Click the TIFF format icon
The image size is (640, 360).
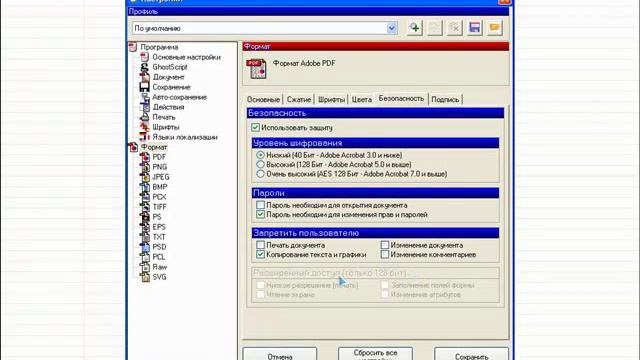click(x=144, y=207)
